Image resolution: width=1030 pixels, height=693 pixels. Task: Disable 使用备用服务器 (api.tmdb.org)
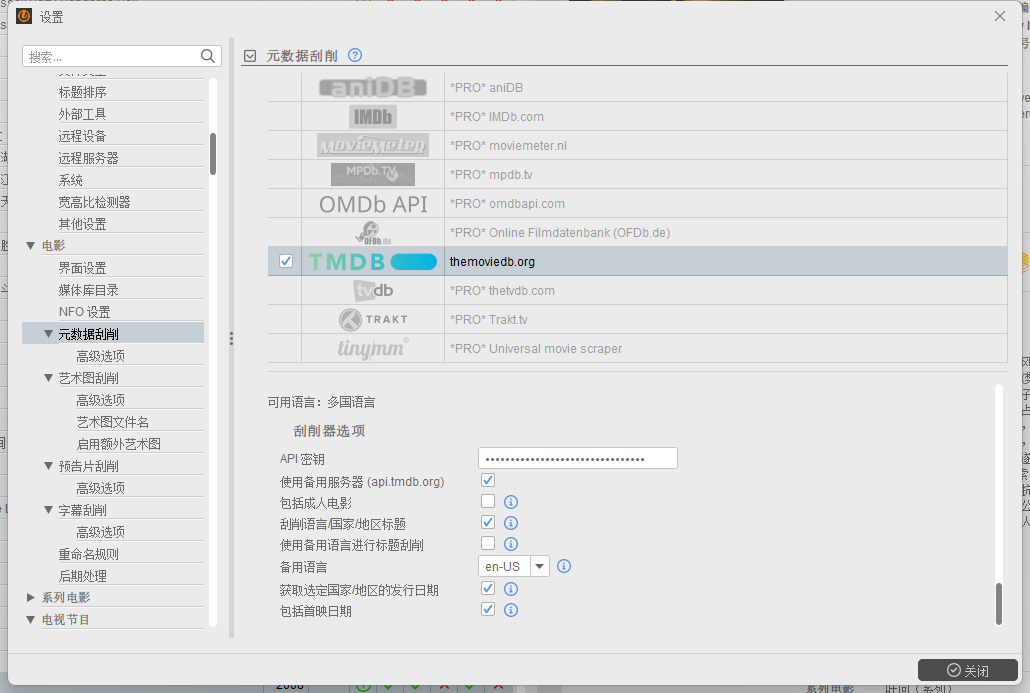tap(487, 480)
